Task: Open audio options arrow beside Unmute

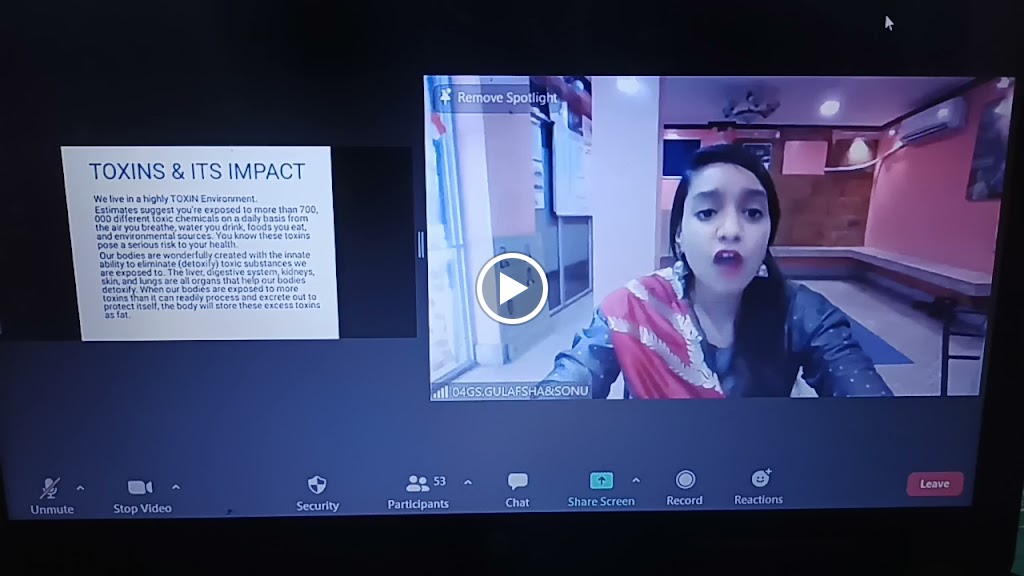Action: [80, 488]
